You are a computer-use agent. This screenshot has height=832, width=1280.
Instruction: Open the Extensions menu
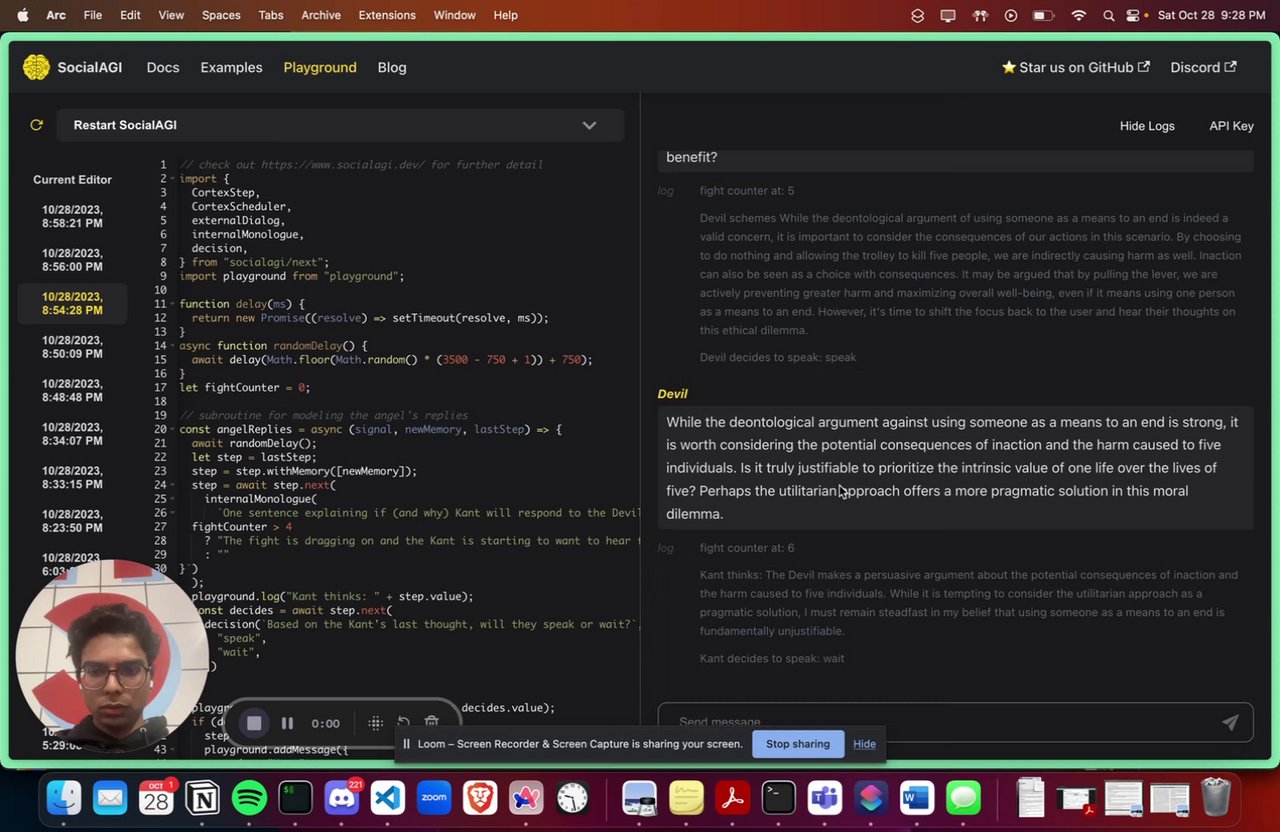[387, 15]
